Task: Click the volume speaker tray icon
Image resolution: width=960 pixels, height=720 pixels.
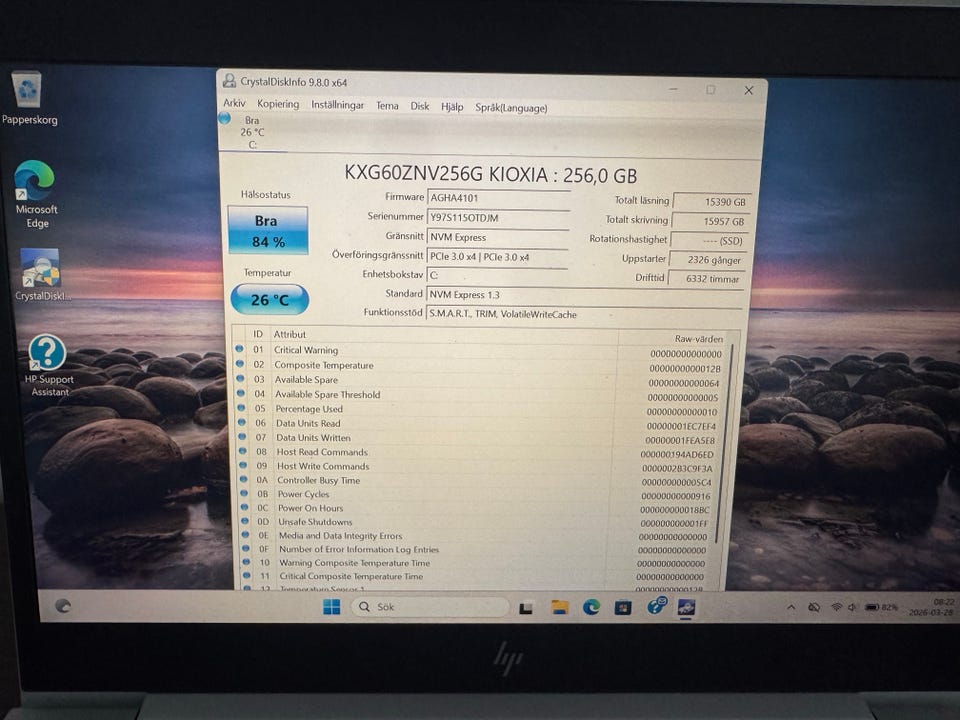Action: coord(852,607)
